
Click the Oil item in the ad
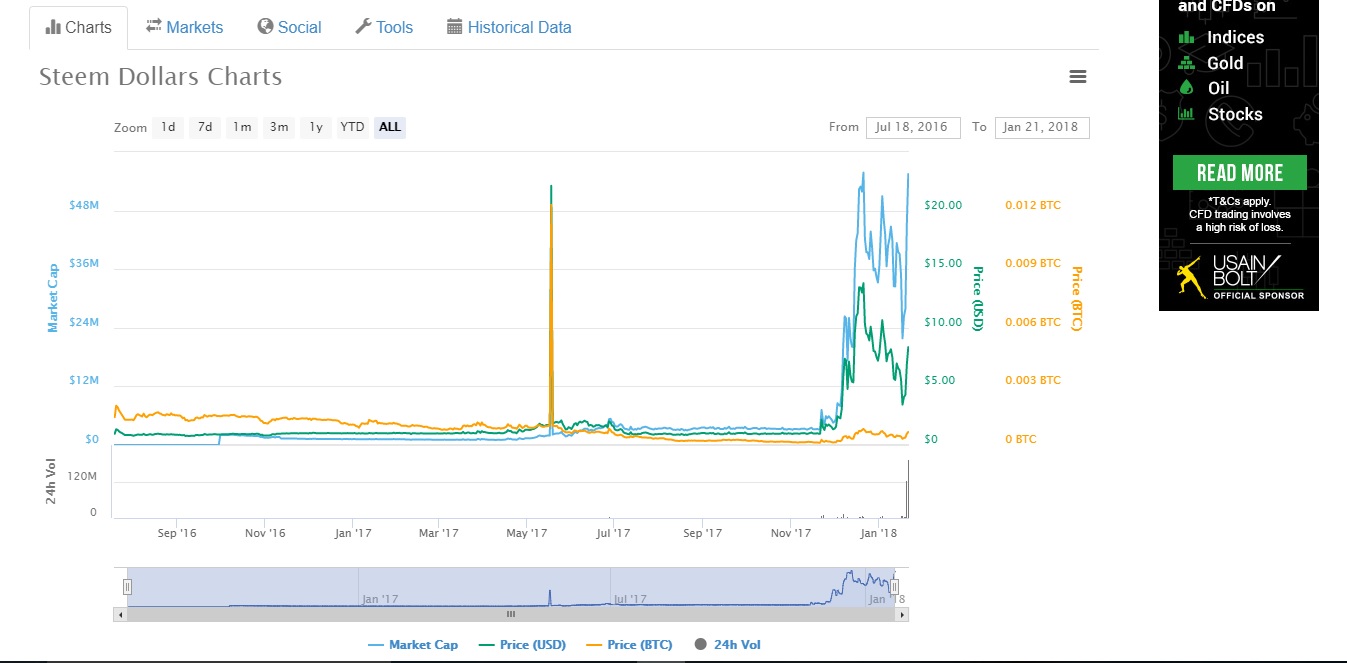coord(1204,88)
